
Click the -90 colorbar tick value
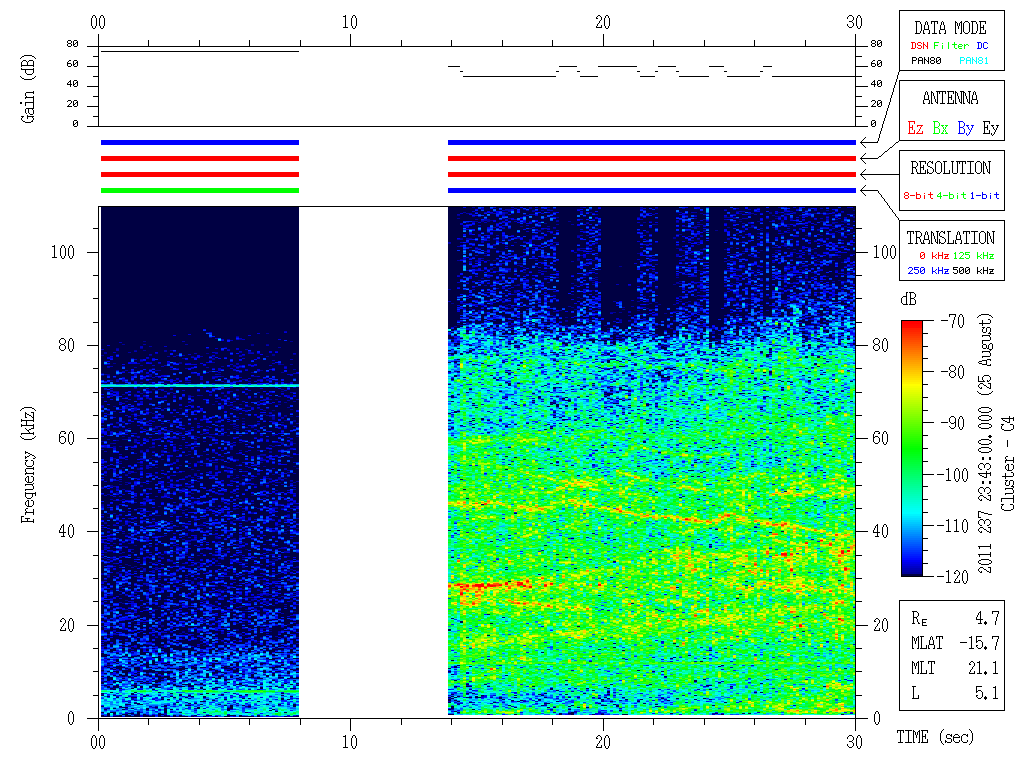[953, 423]
